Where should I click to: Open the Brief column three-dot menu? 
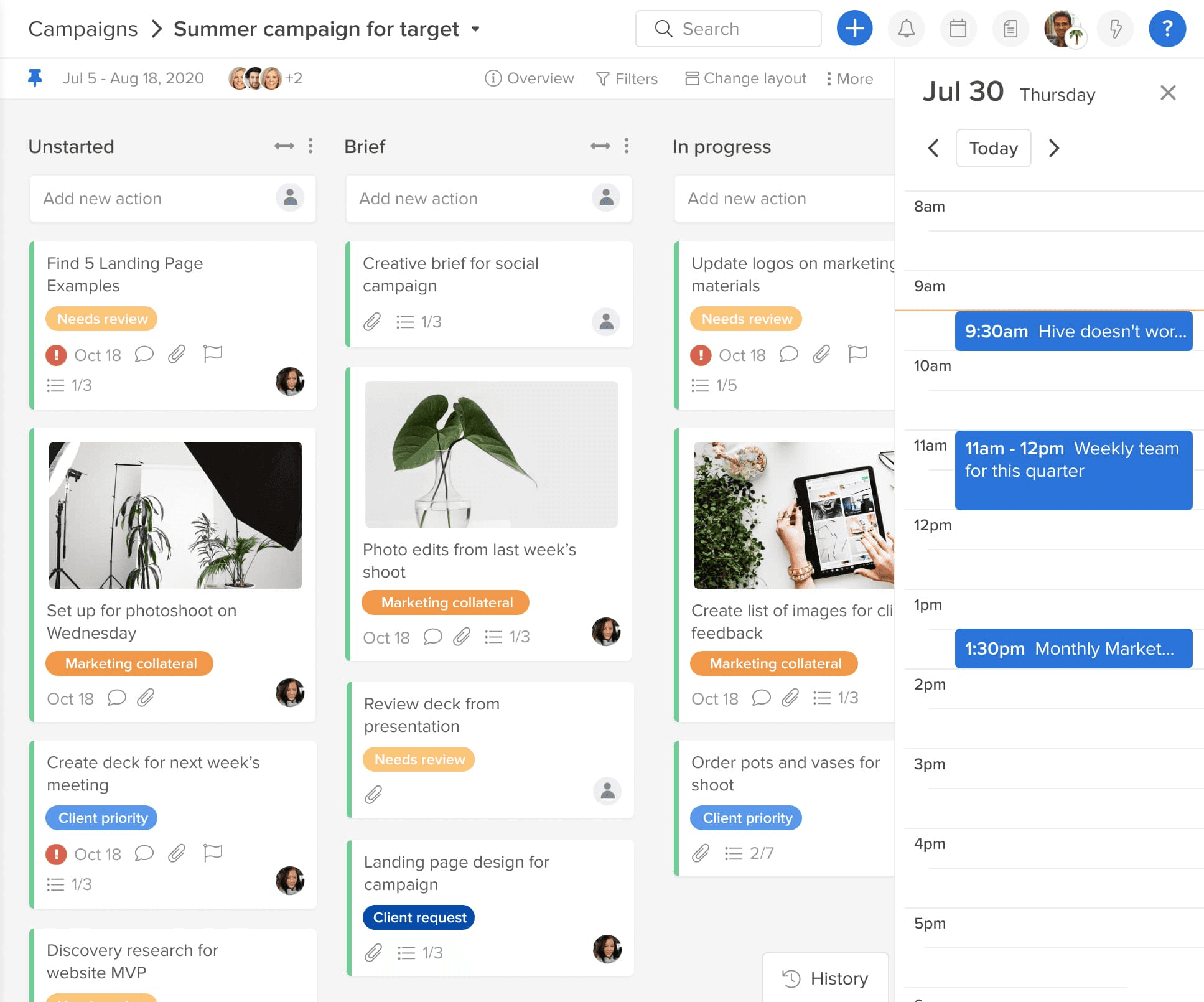[x=626, y=146]
